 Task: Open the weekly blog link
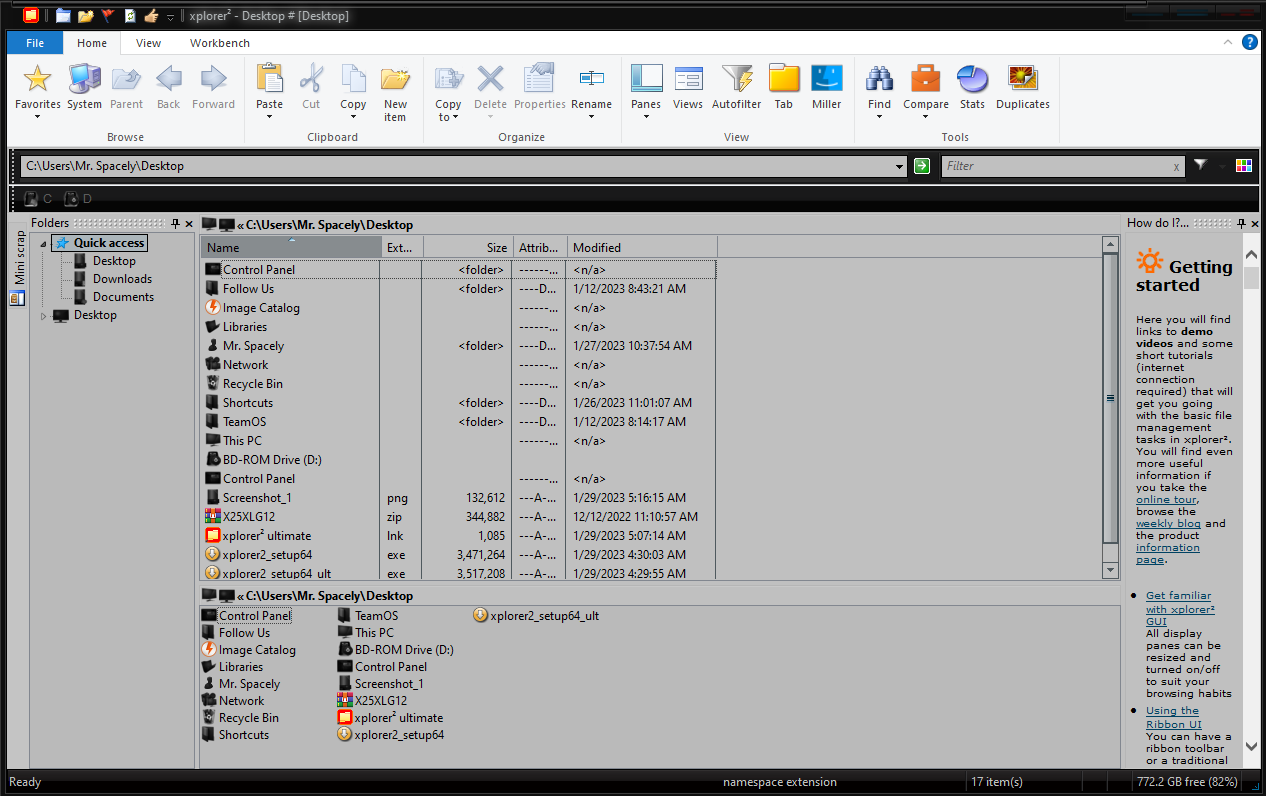point(1168,523)
